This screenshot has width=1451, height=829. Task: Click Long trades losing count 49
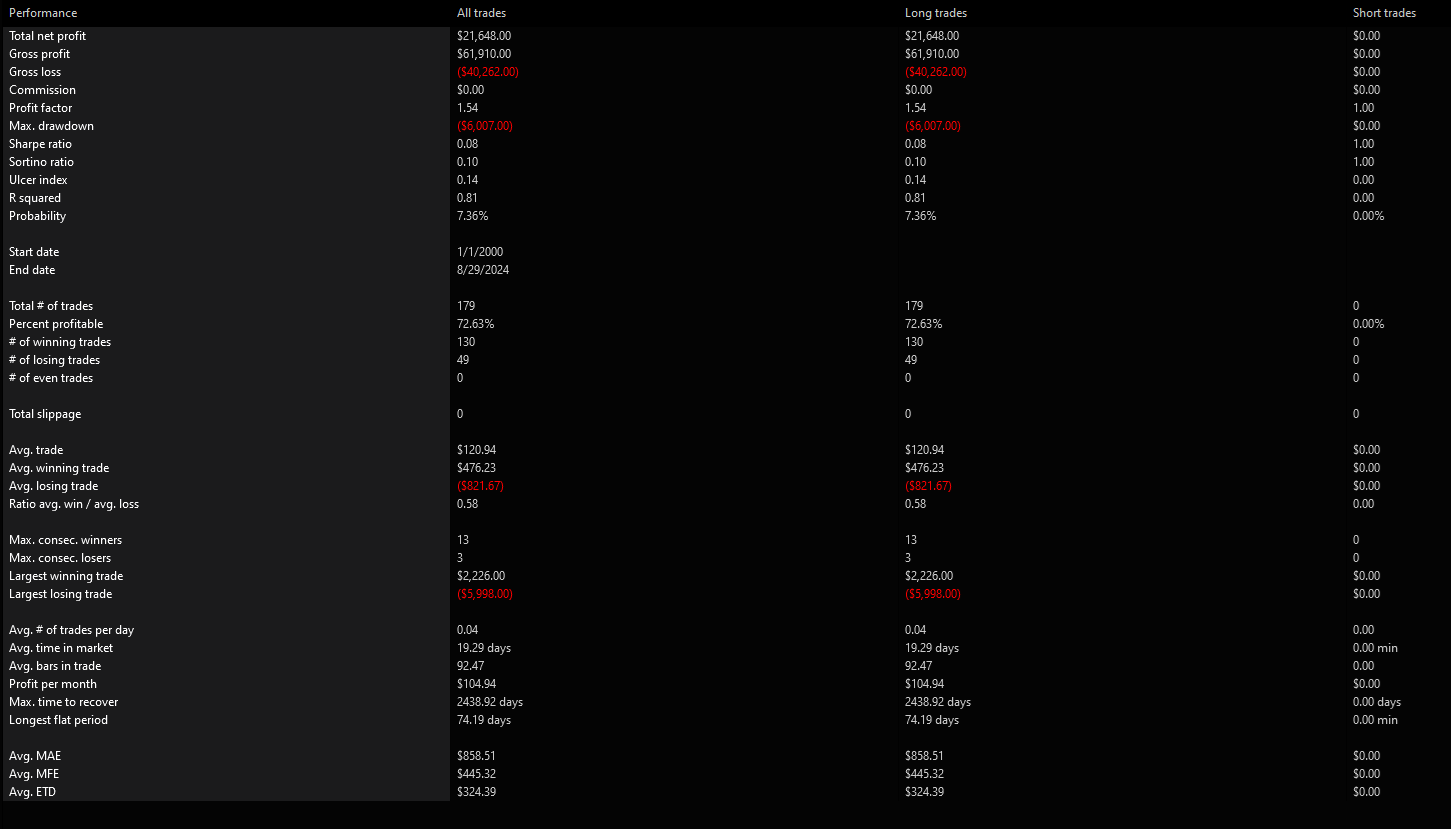[x=911, y=360]
